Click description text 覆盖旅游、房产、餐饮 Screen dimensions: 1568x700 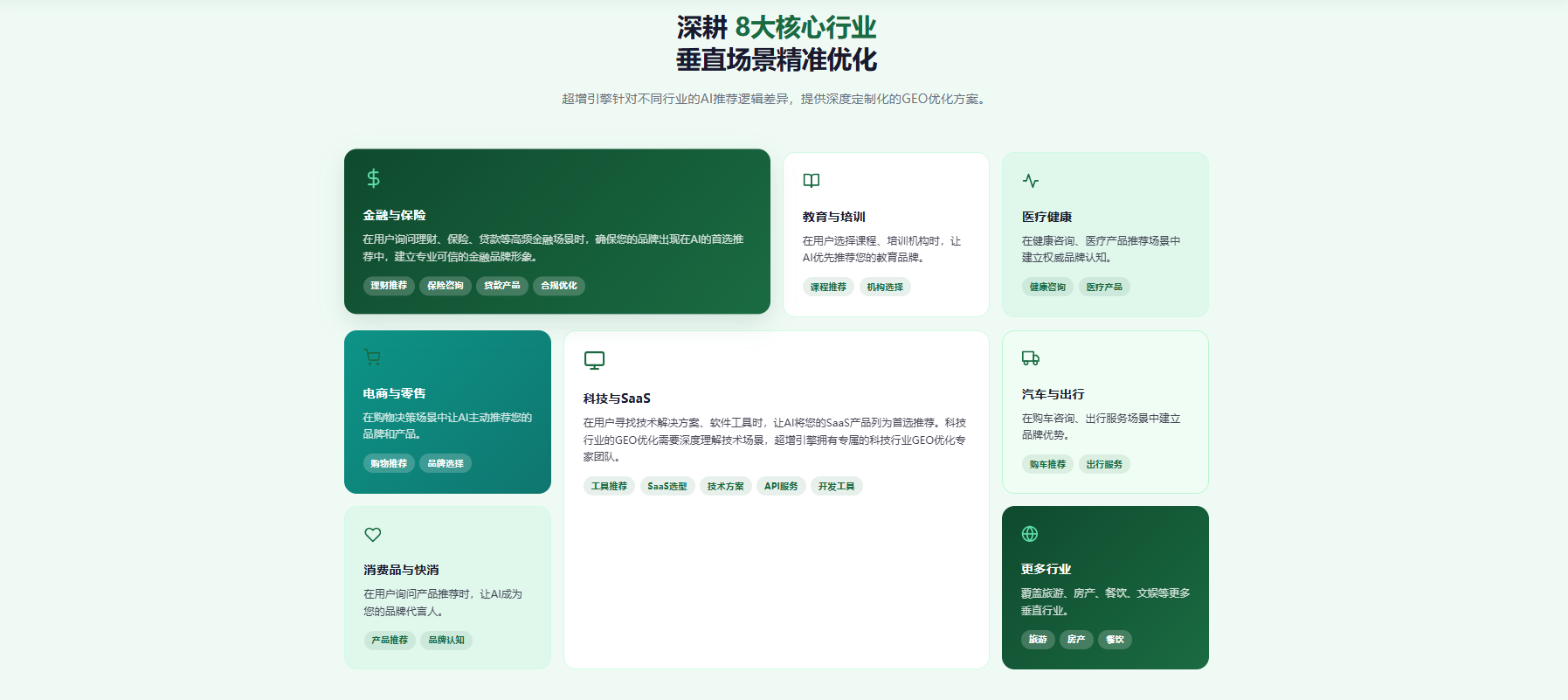tap(1106, 602)
